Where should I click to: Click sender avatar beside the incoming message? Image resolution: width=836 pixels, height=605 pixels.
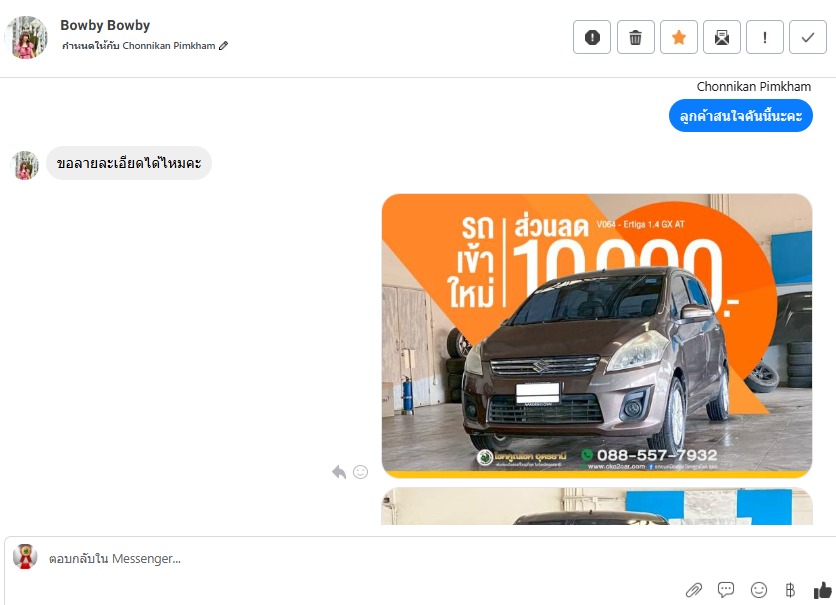pyautogui.click(x=25, y=165)
